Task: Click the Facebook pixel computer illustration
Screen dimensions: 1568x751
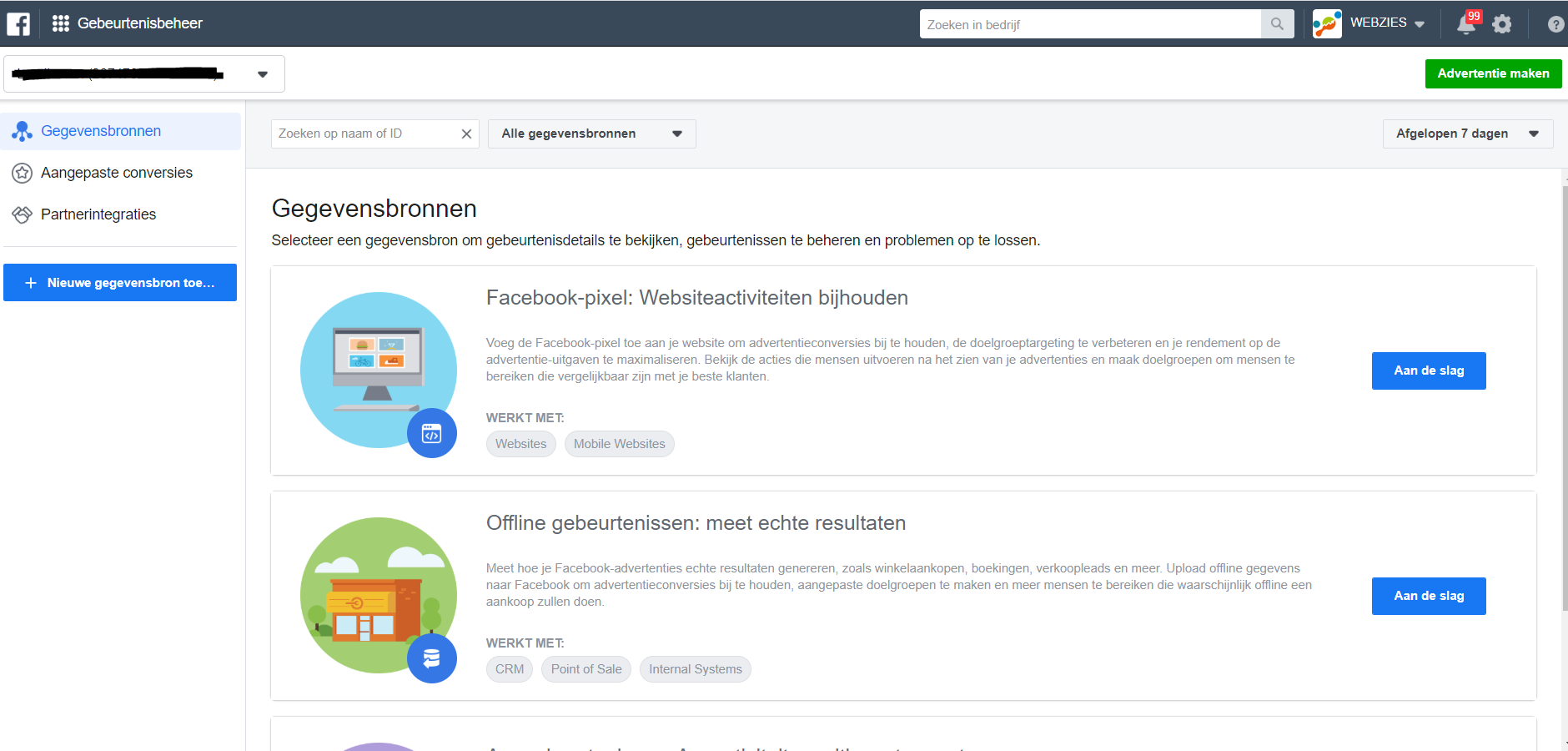Action: tap(378, 370)
